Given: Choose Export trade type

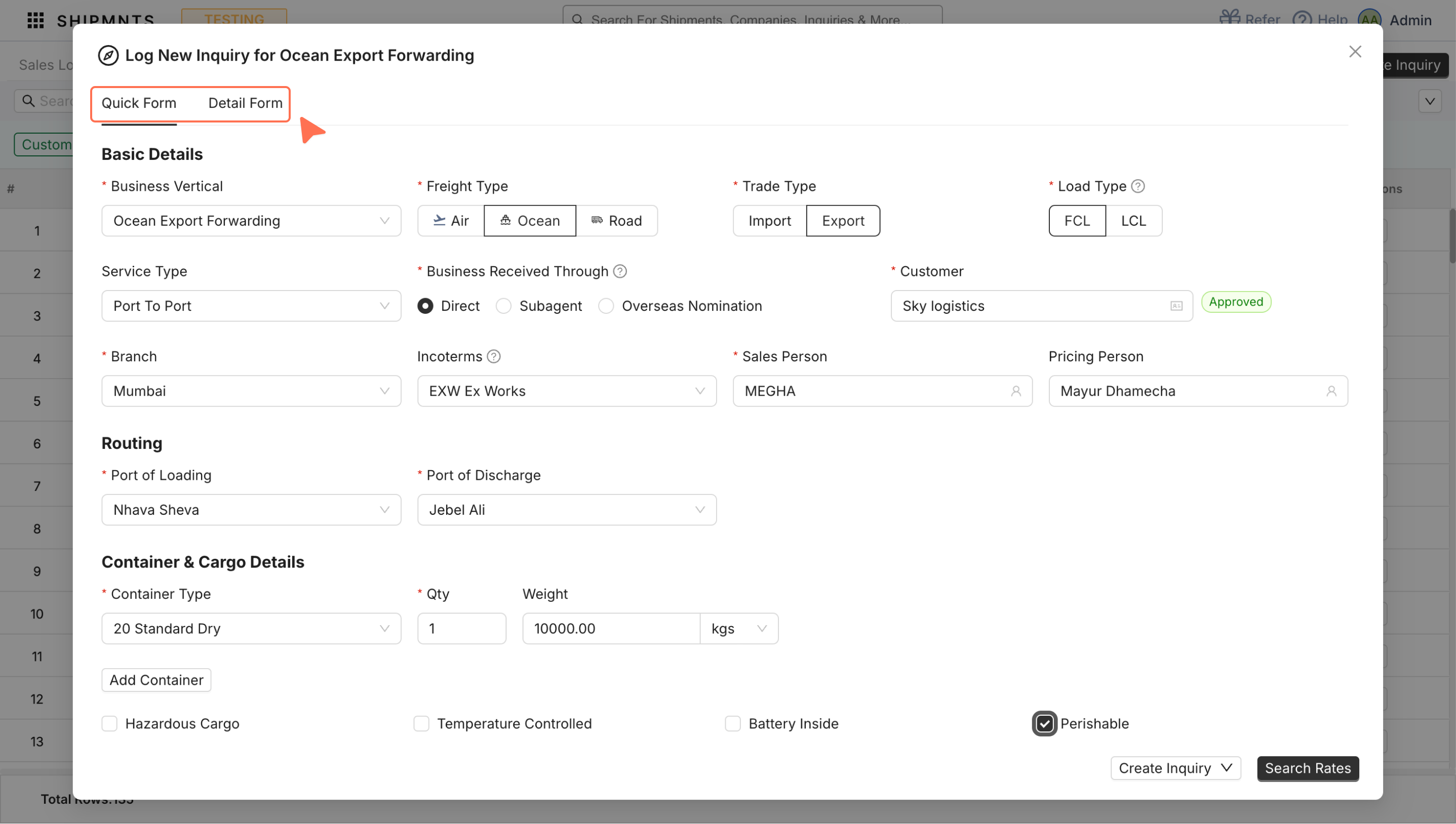Looking at the screenshot, I should 843,221.
